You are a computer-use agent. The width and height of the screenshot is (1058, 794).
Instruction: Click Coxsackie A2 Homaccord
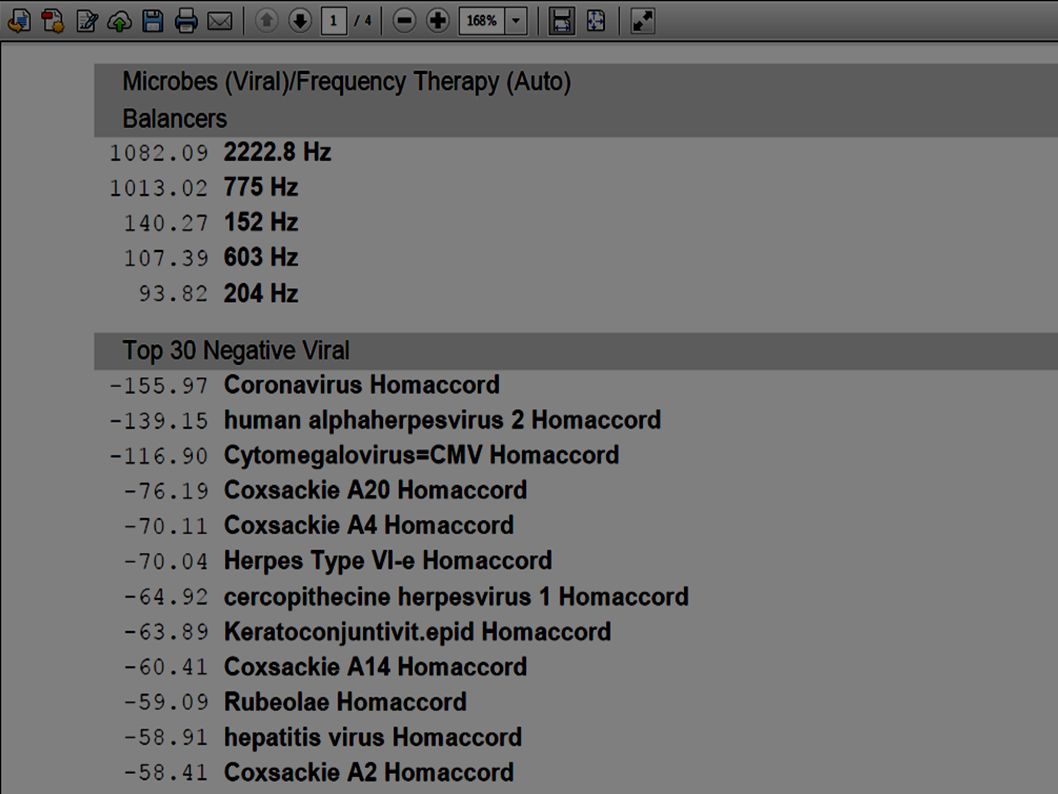[x=369, y=772]
